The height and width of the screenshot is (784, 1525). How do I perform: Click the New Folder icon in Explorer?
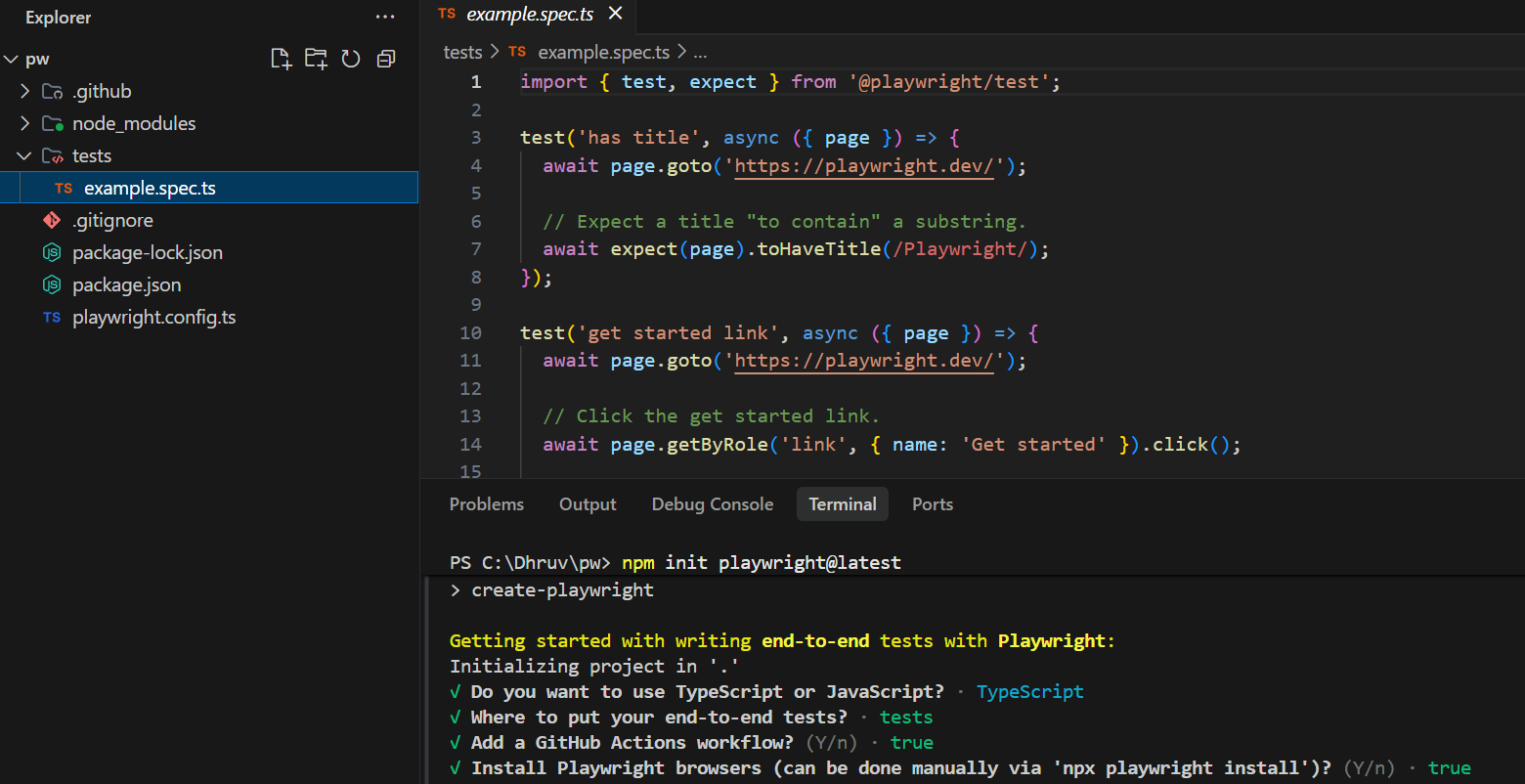pyautogui.click(x=316, y=60)
